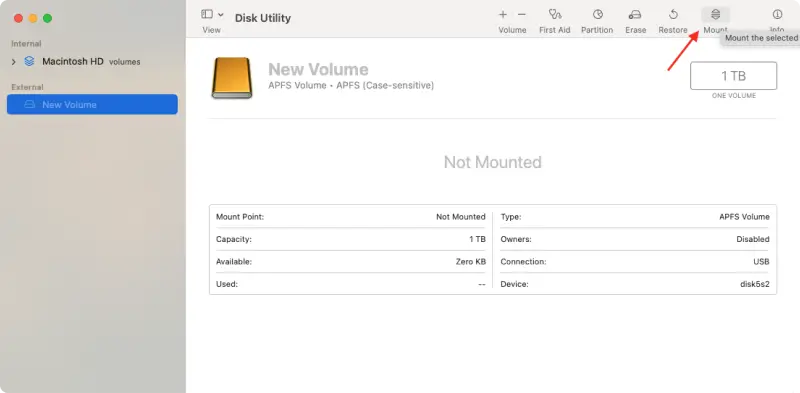Click the Mount Point: label
Image resolution: width=800 pixels, height=393 pixels.
(240, 217)
